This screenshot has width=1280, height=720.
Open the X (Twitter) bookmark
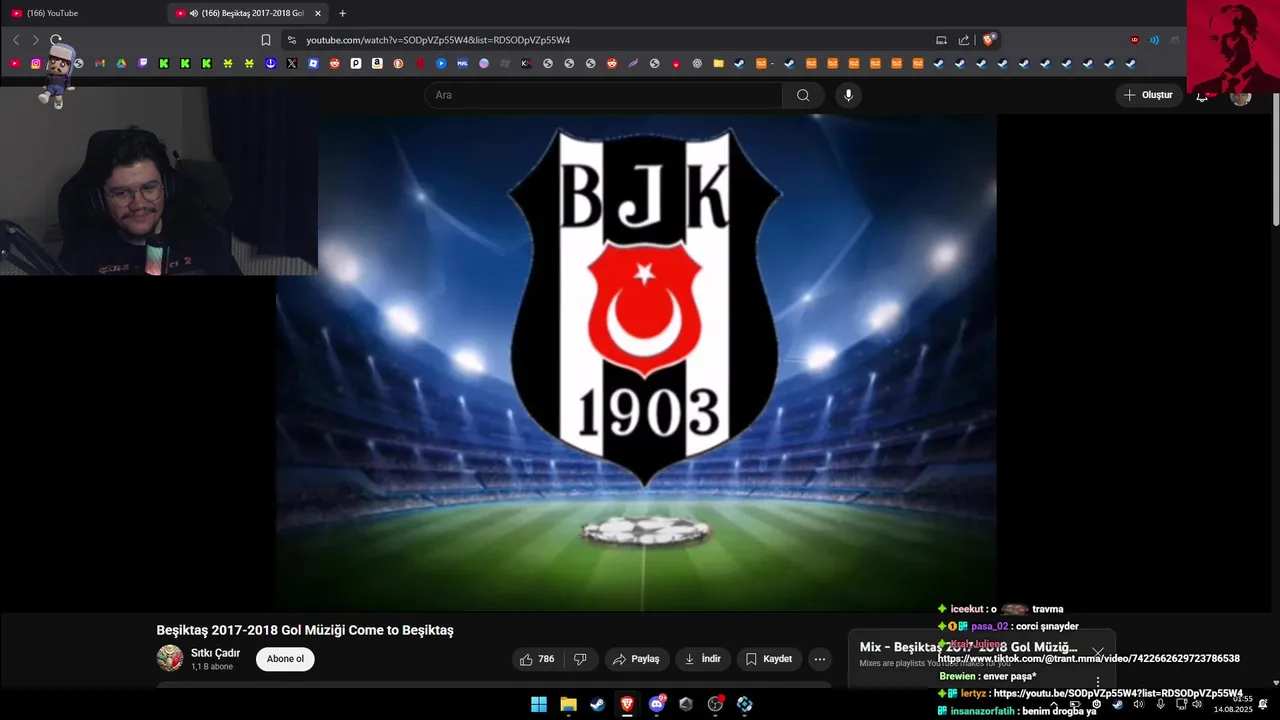[291, 63]
